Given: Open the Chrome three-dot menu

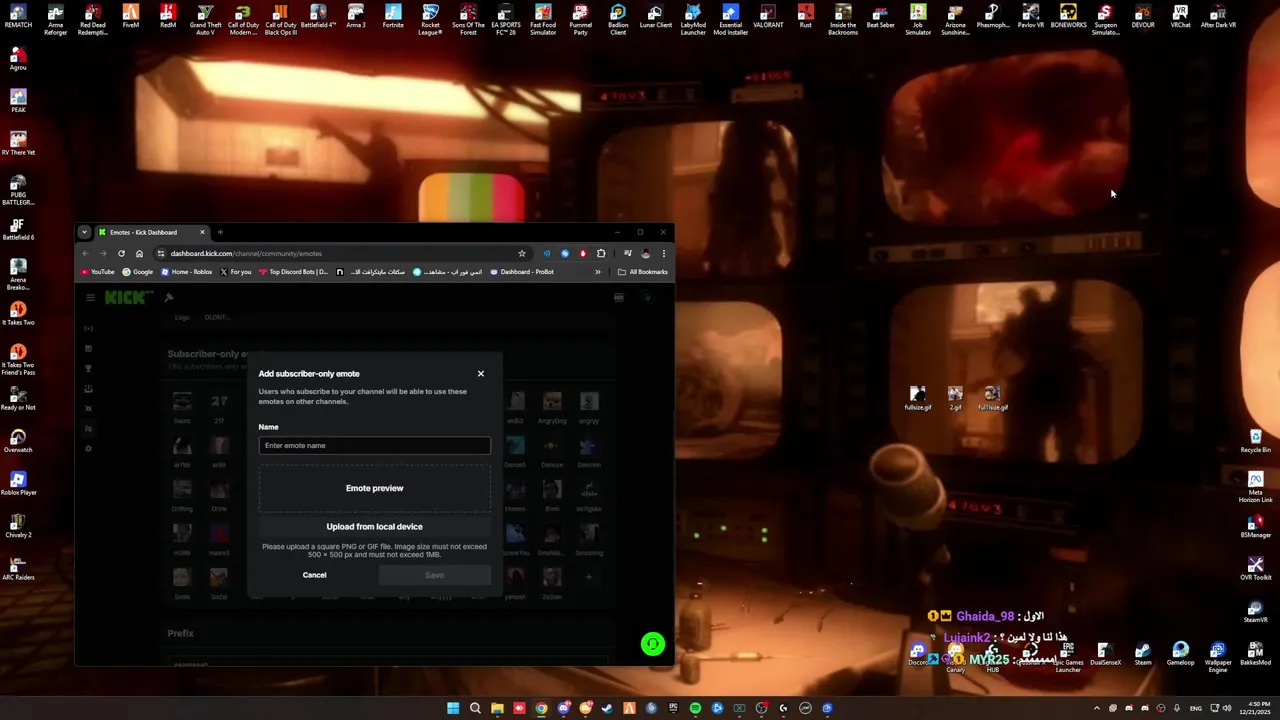Looking at the screenshot, I should (x=663, y=254).
